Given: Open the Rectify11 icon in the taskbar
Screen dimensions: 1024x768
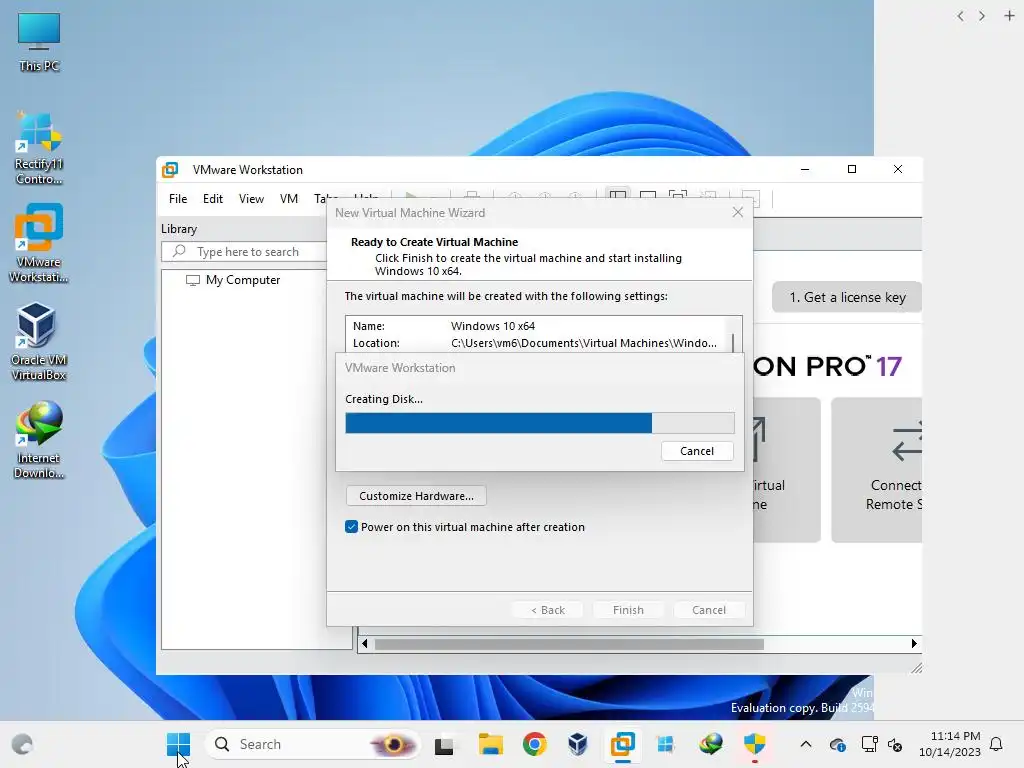Looking at the screenshot, I should point(665,744).
